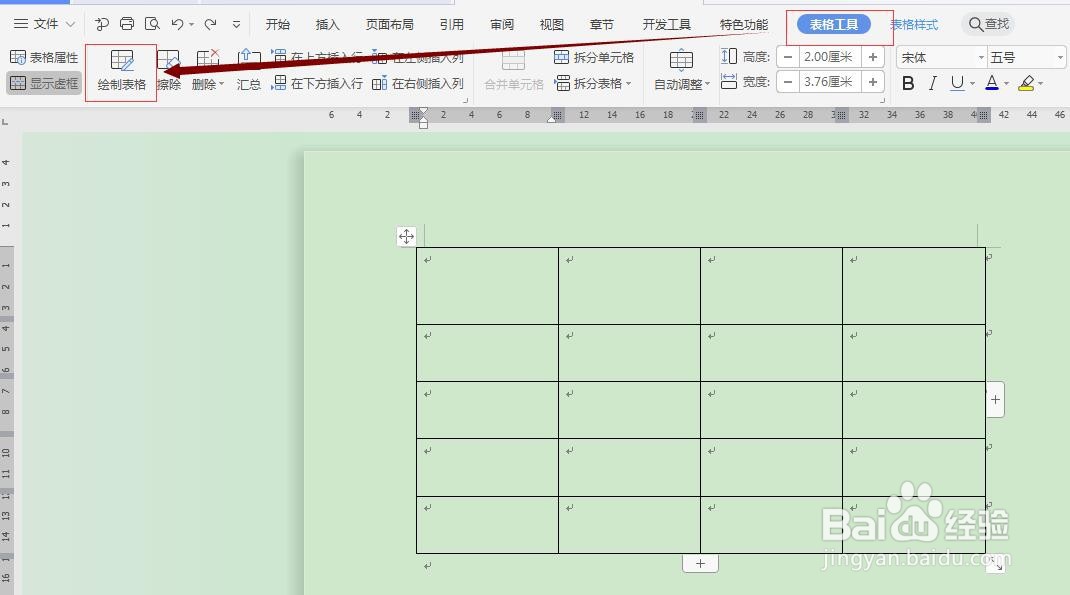Image resolution: width=1070 pixels, height=595 pixels.
Task: Switch to the 插入 ribbon tab
Action: [x=327, y=24]
